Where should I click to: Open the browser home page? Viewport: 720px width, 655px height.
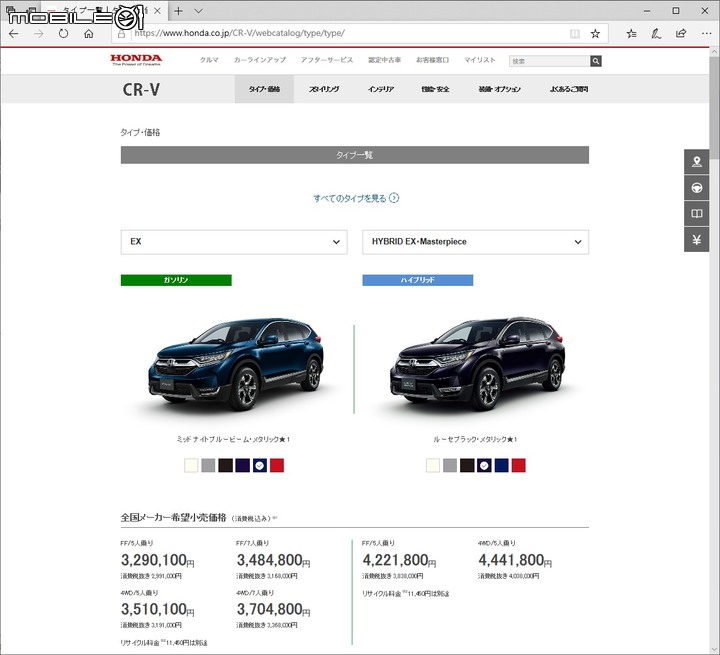point(89,34)
